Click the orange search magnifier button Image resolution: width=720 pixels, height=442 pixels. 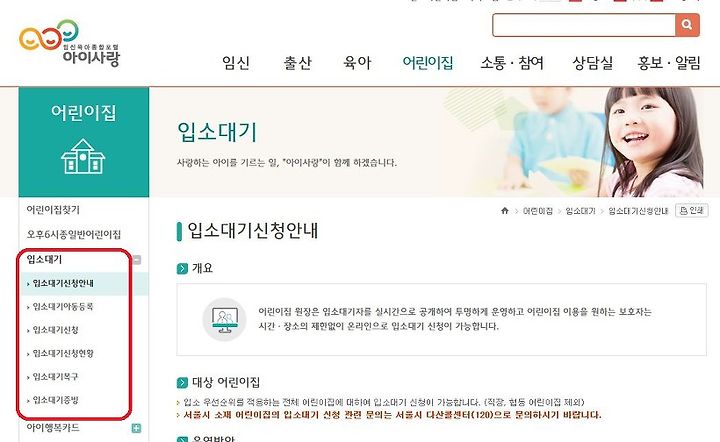687,25
